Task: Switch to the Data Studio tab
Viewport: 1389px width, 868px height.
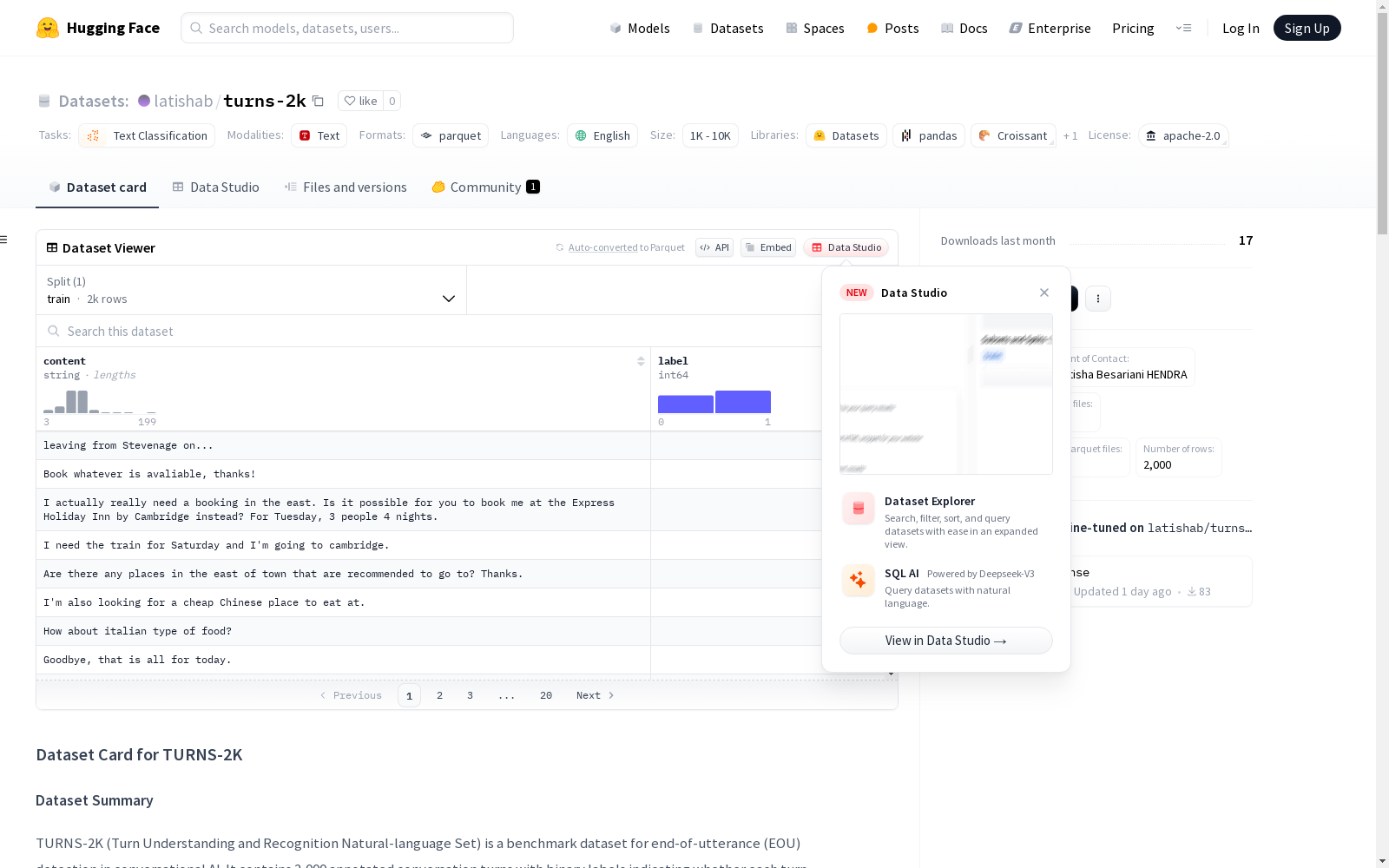Action: 215,187
